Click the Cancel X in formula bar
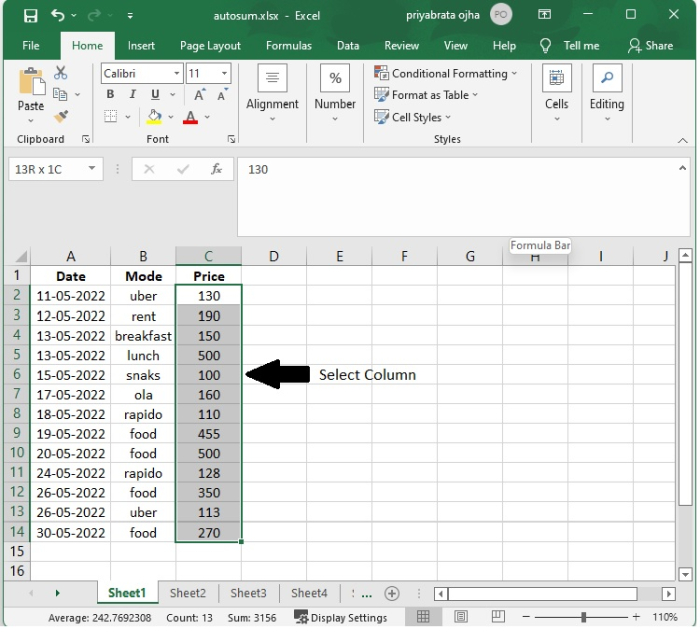 [149, 169]
